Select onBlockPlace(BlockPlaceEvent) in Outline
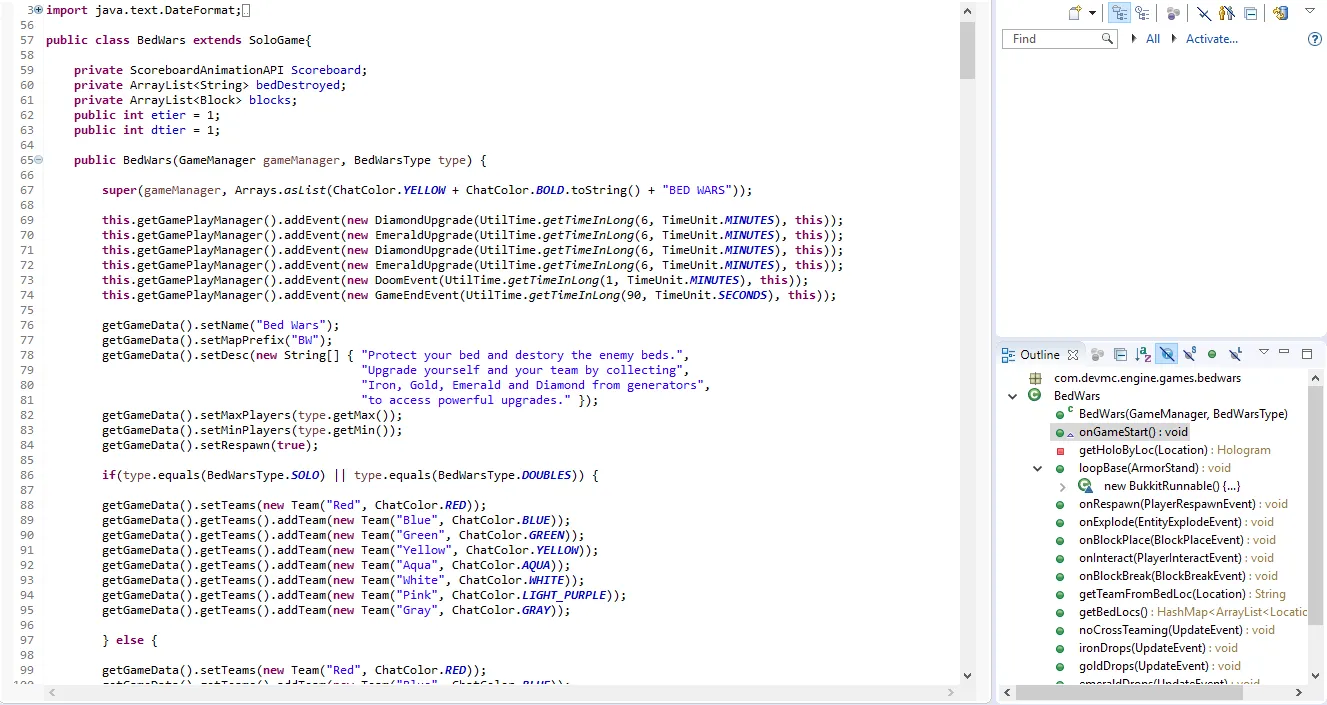The width and height of the screenshot is (1327, 705). tap(1177, 540)
